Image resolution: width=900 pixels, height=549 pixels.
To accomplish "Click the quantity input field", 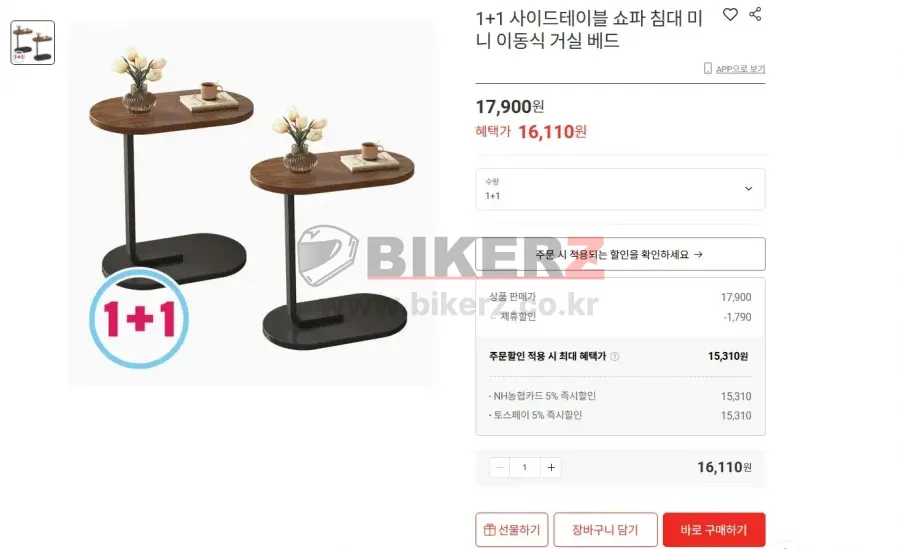I will (525, 467).
